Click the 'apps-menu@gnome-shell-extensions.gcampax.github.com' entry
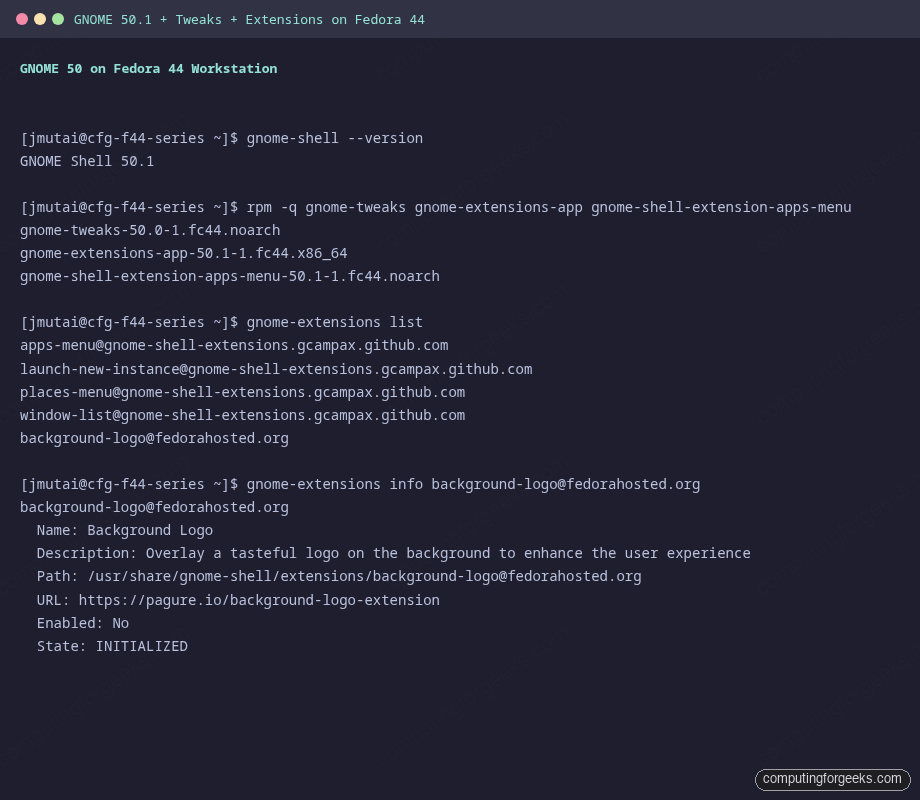Image resolution: width=920 pixels, height=800 pixels. pyautogui.click(x=234, y=346)
